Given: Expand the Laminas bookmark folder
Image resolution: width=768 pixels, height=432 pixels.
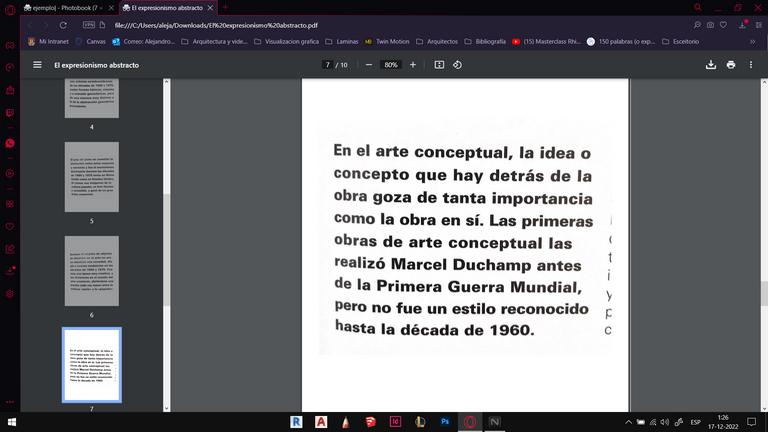Looking at the screenshot, I should 342,42.
